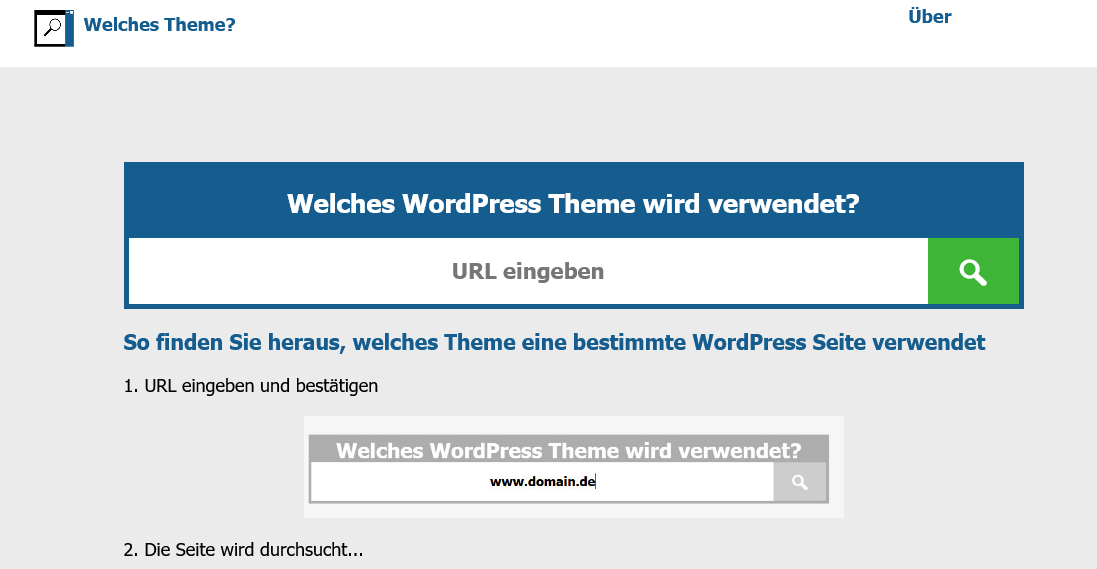The height and width of the screenshot is (569, 1097).
Task: Click the example image with www.domain.de
Action: pyautogui.click(x=574, y=468)
